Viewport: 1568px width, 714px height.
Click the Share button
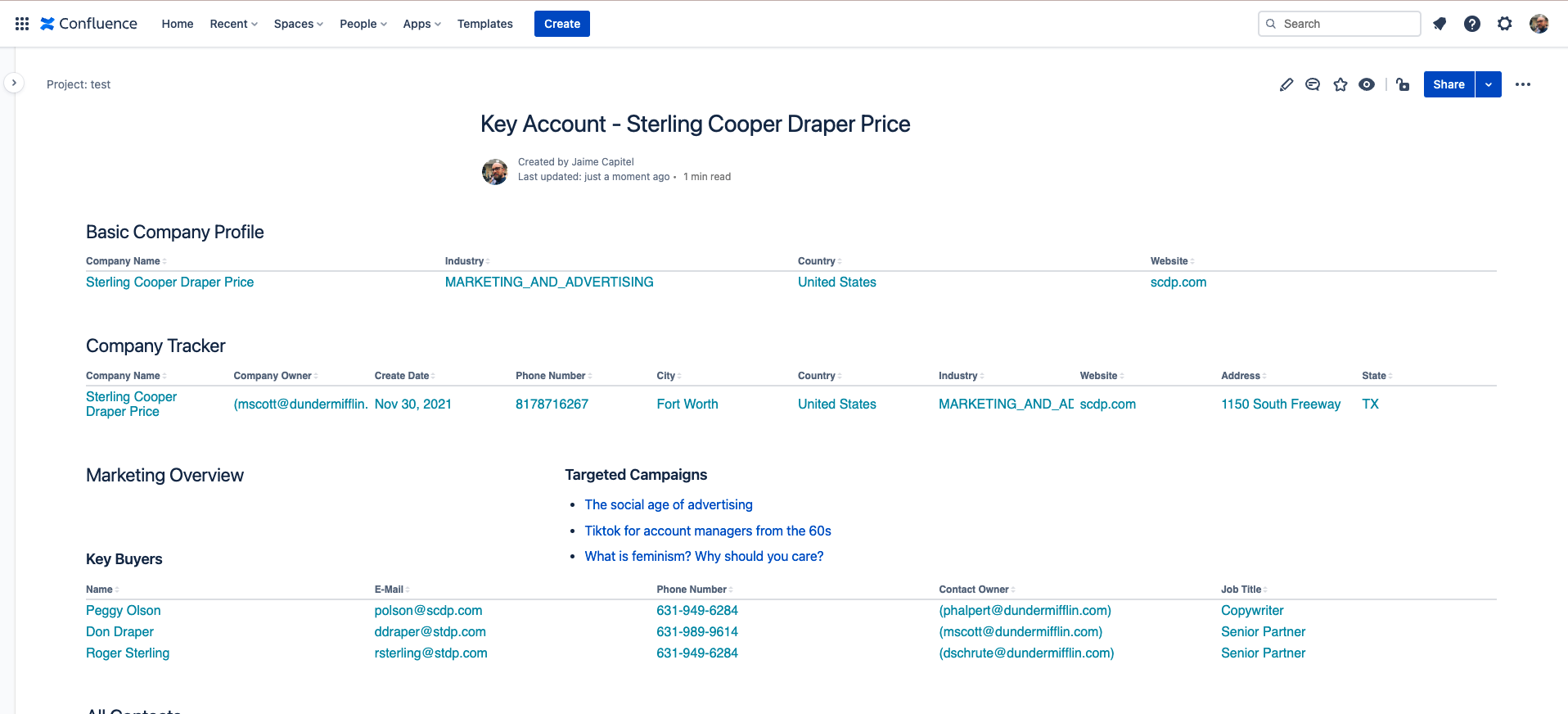pos(1449,84)
